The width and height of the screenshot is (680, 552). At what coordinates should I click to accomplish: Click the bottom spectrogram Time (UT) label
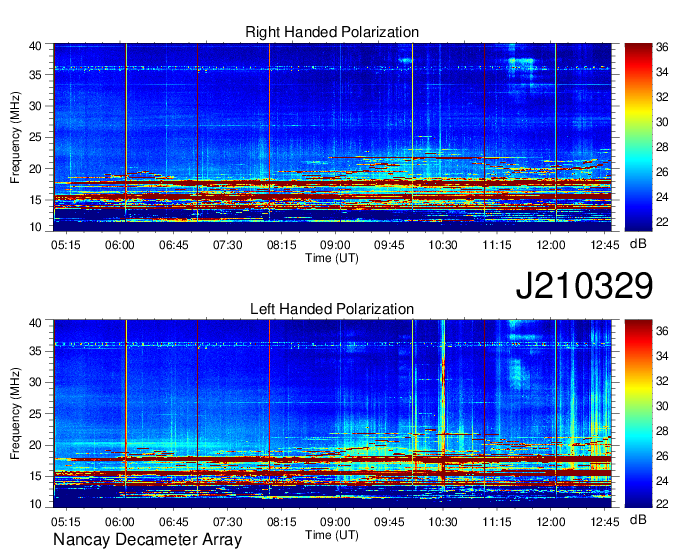(x=332, y=535)
